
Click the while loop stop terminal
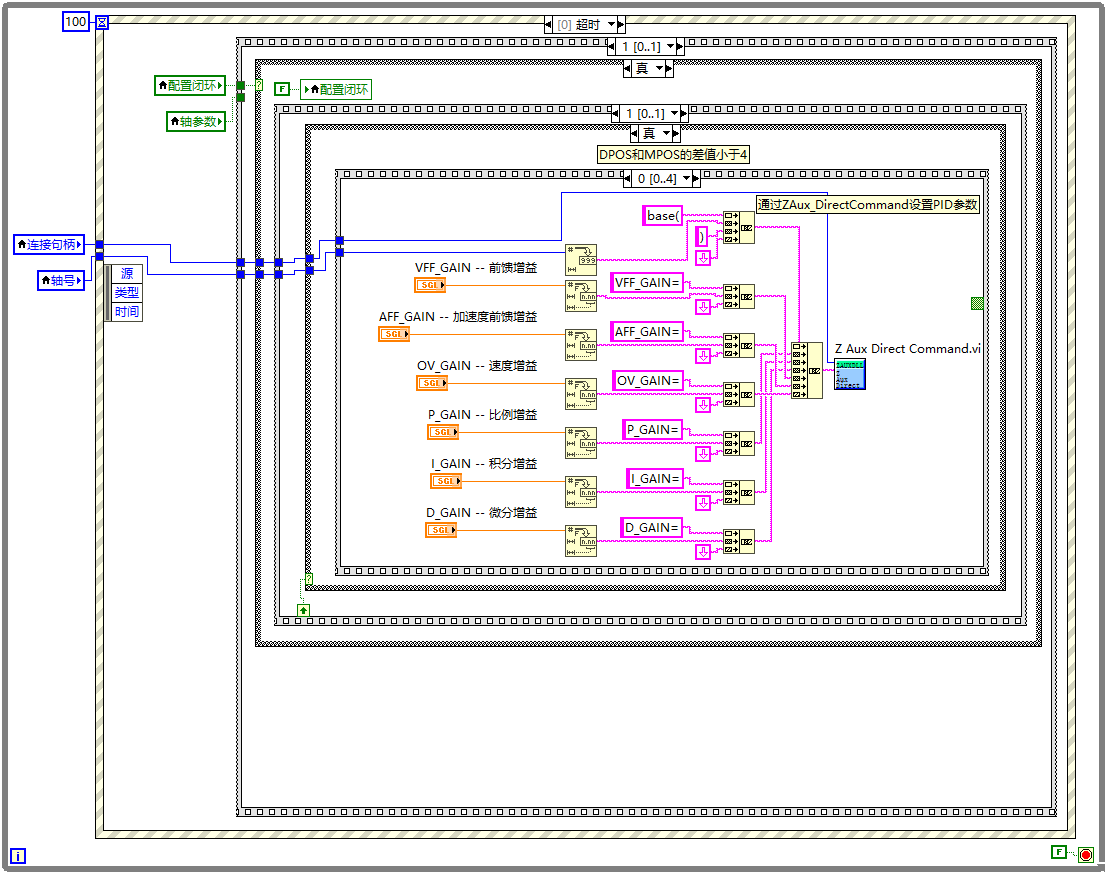pyautogui.click(x=1085, y=855)
